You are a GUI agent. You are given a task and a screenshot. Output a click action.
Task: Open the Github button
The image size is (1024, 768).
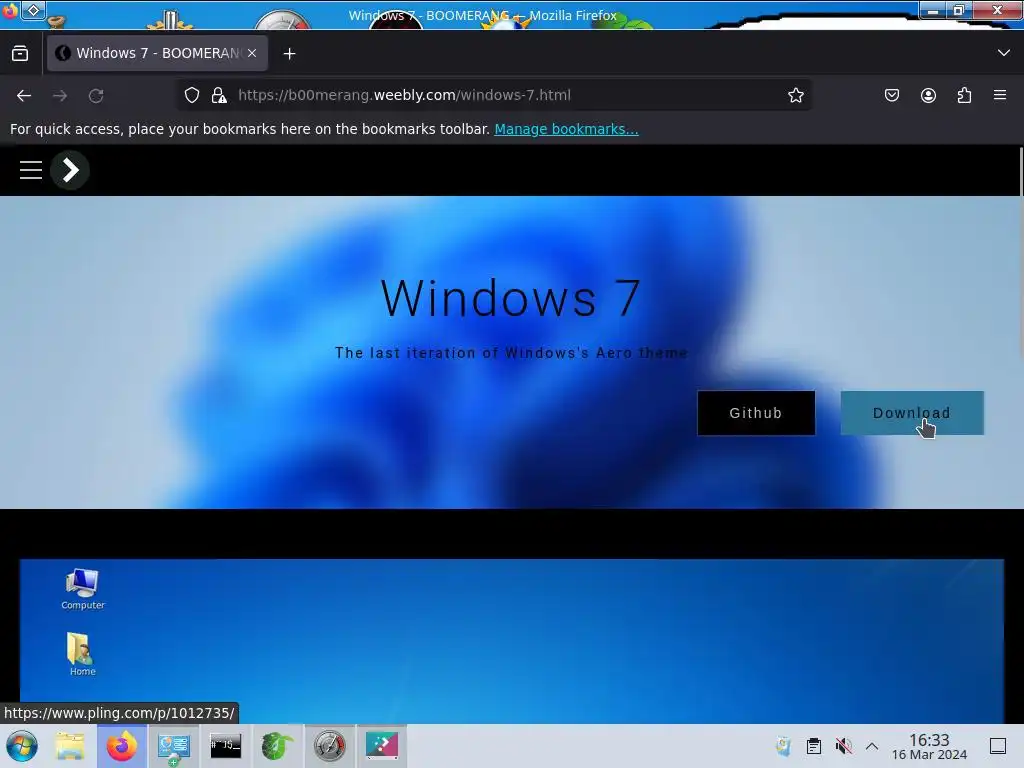click(756, 413)
